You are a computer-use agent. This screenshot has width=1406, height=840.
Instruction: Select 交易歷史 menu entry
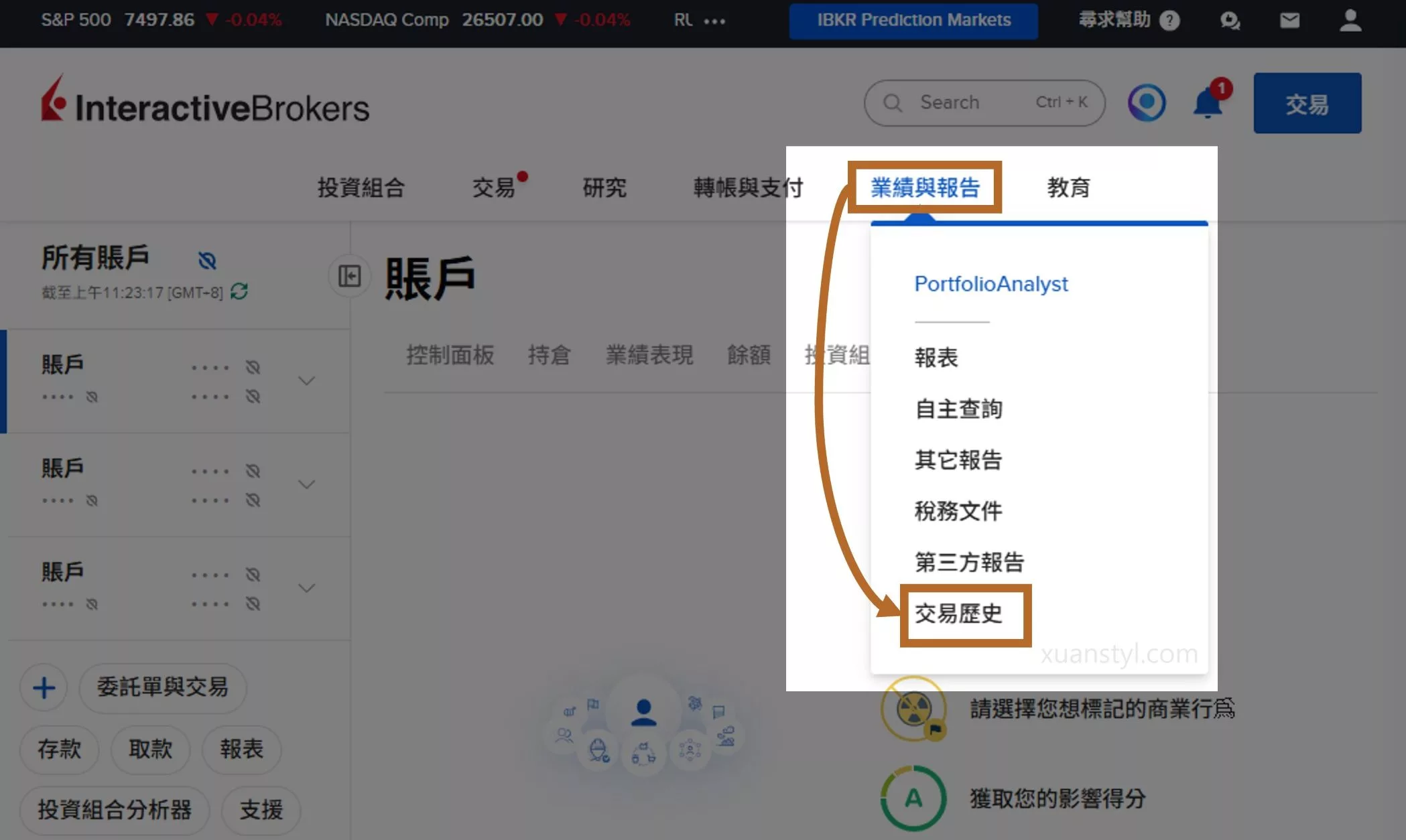coord(958,614)
